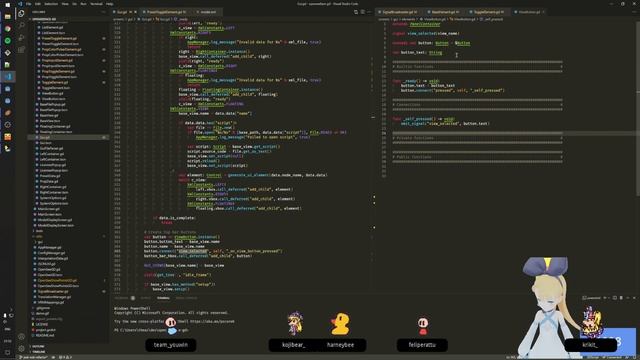
Task: Open Manage gear icon in activity bar
Action: coord(21,349)
